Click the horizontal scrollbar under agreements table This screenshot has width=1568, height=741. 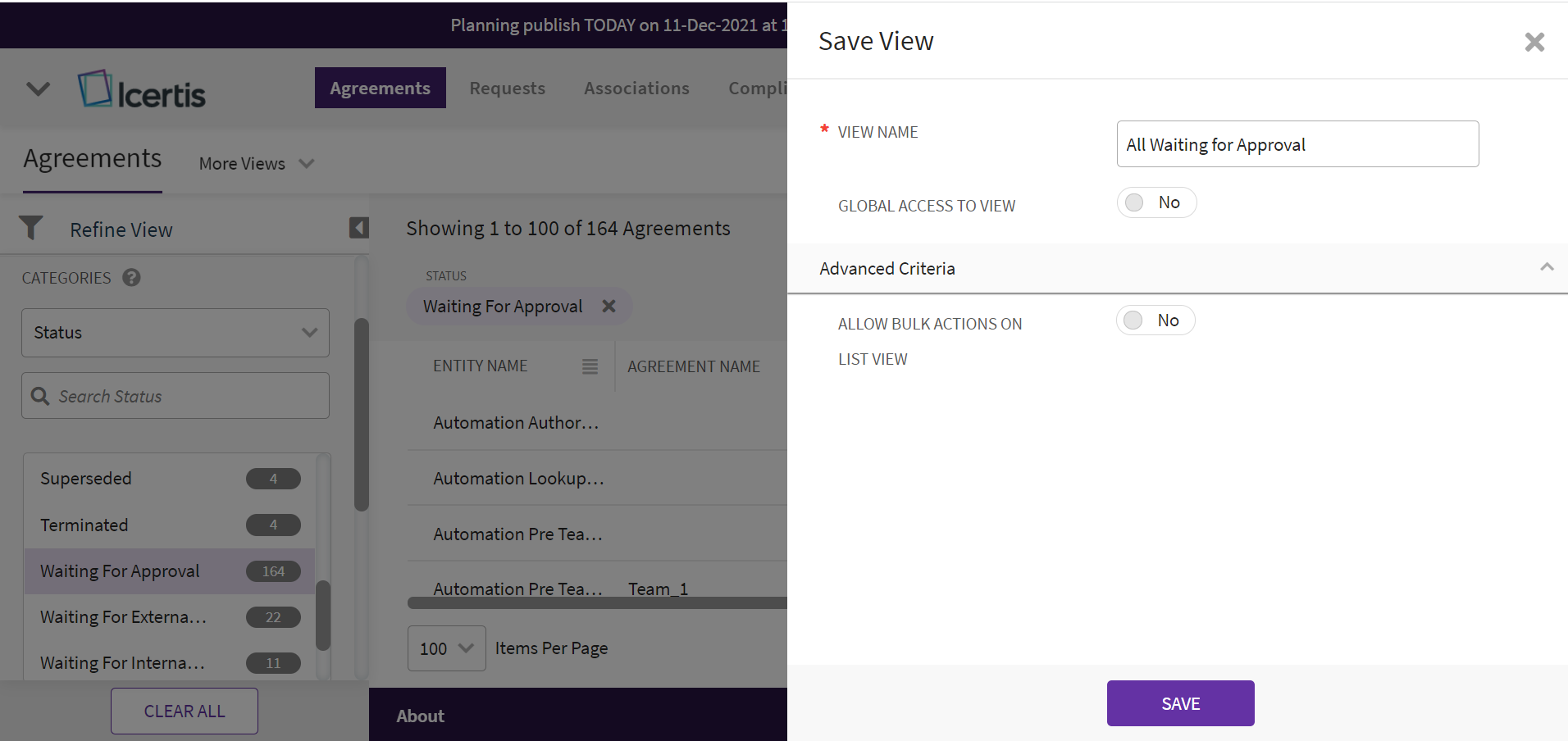point(597,603)
